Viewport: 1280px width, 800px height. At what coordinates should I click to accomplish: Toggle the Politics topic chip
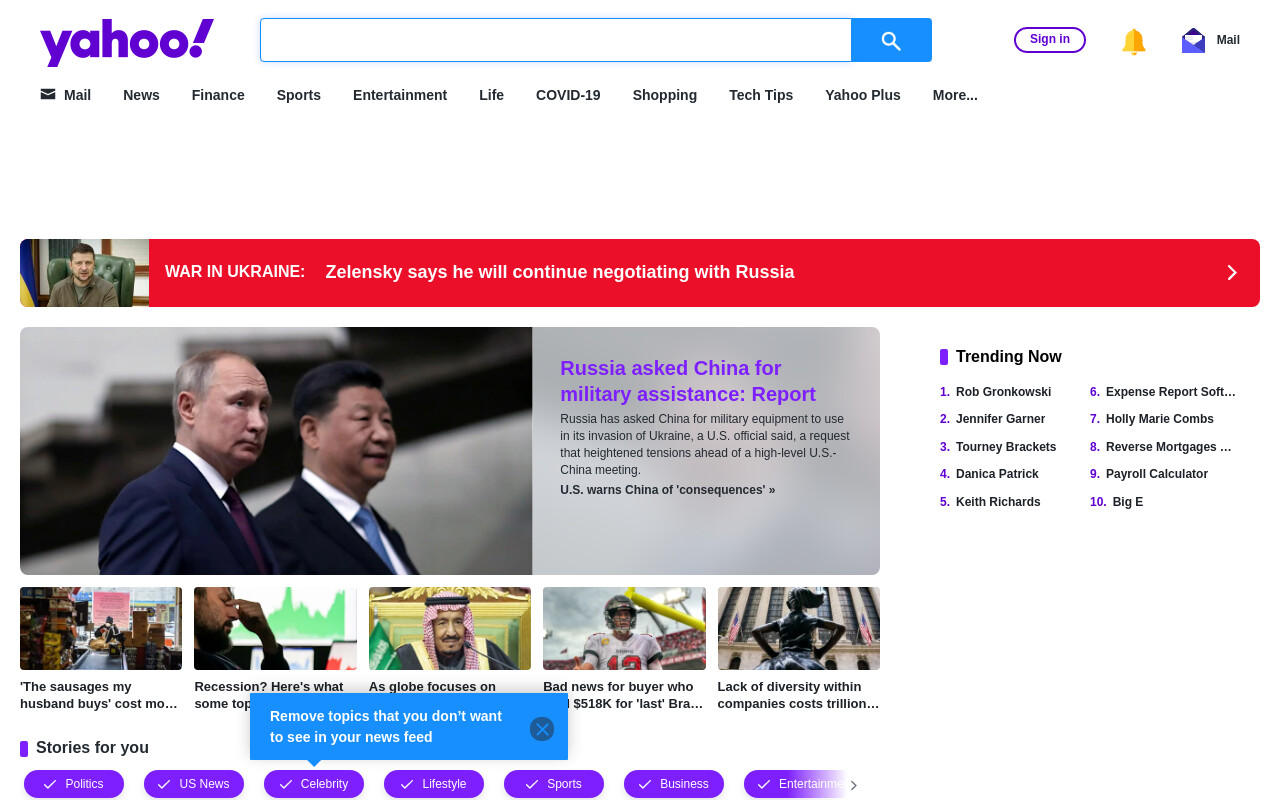pos(74,784)
